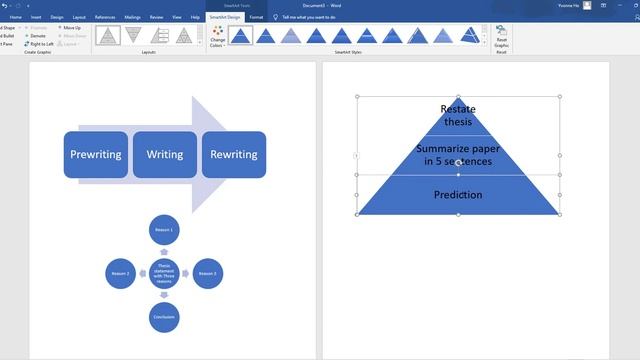This screenshot has width=640, height=360.
Task: Select the center Thesis statement circle
Action: (x=164, y=273)
